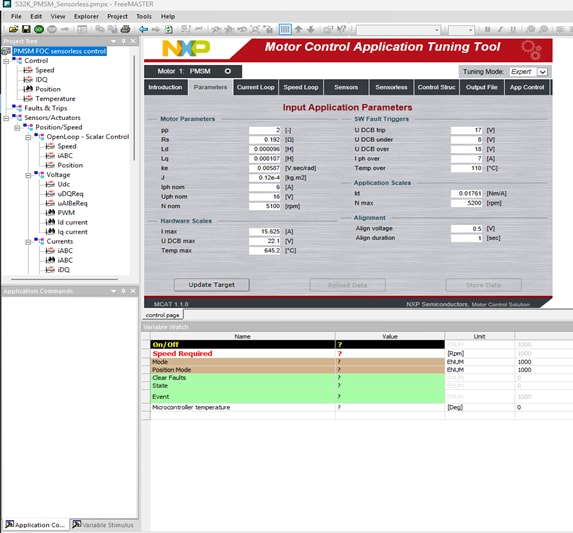Click the Align voltage input field

(x=466, y=228)
